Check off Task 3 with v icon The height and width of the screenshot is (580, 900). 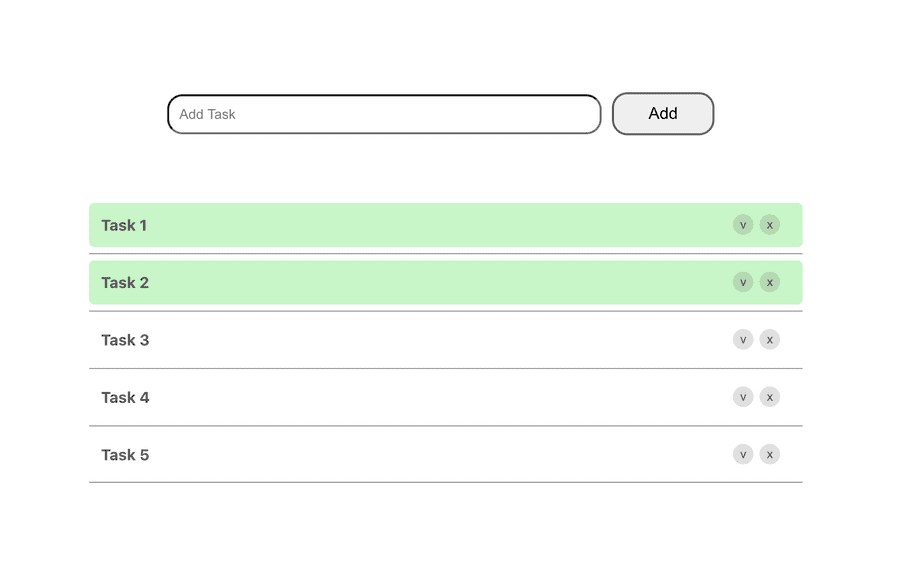point(743,339)
